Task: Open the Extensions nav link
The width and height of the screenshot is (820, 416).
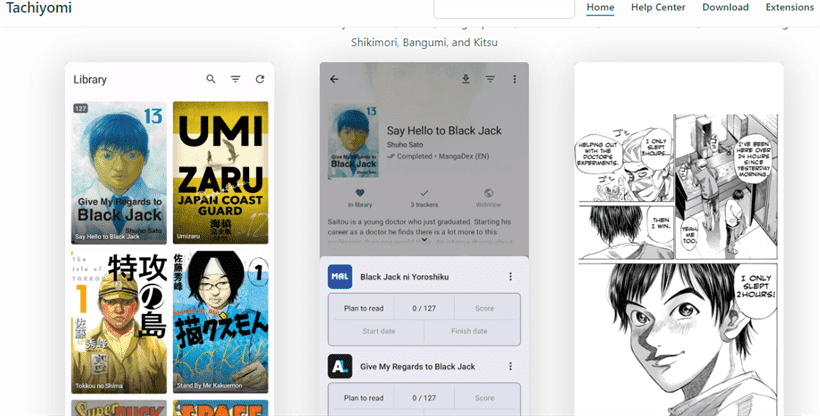Action: pyautogui.click(x=790, y=7)
